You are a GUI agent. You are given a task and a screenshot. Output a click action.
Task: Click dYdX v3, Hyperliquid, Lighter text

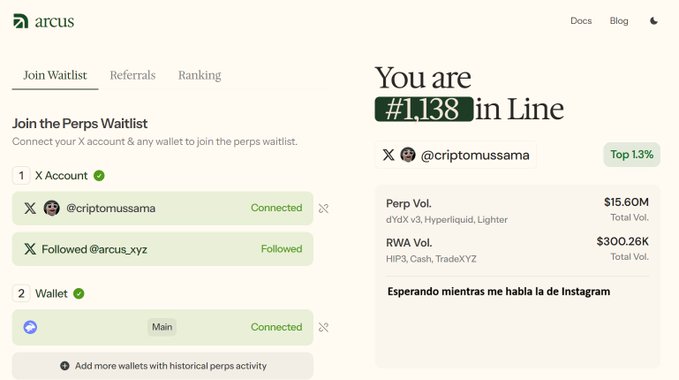point(446,220)
